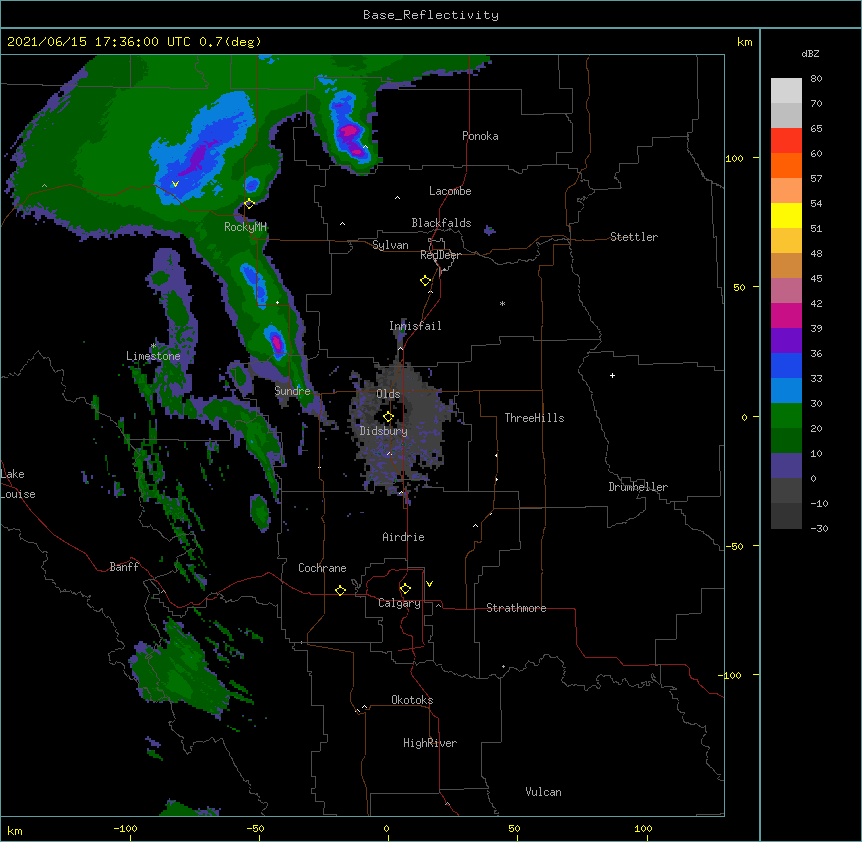Click the Limestone label

coord(153,356)
